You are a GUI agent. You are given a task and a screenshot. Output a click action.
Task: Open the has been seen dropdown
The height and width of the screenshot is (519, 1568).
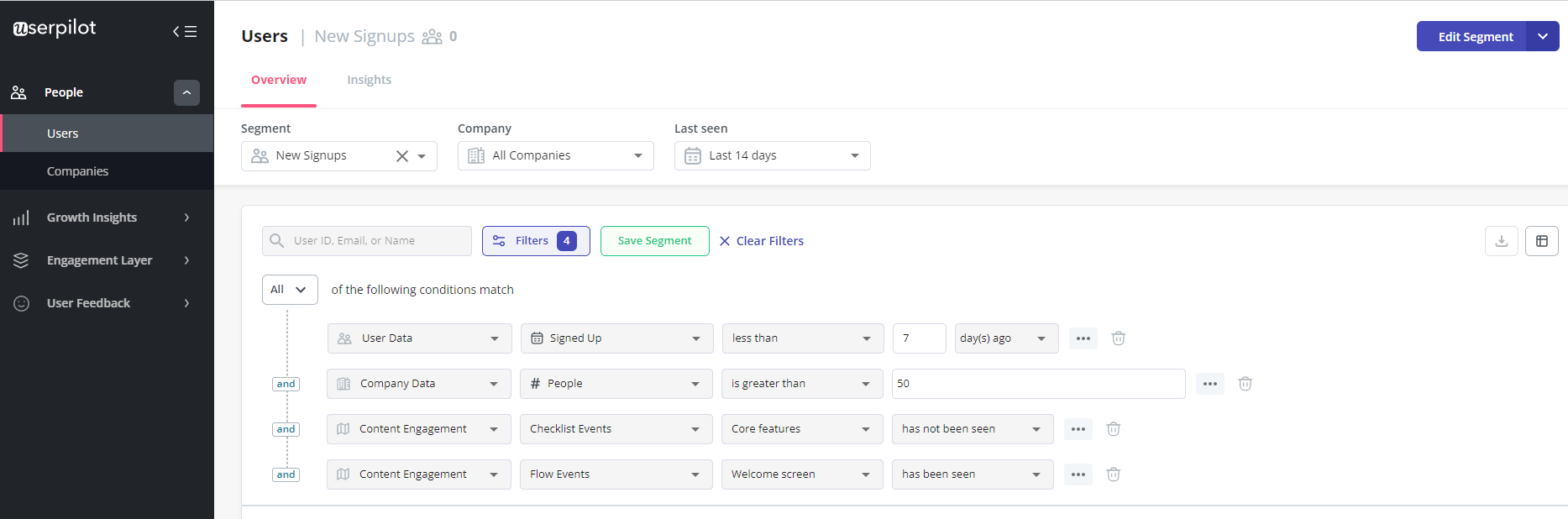pos(973,474)
